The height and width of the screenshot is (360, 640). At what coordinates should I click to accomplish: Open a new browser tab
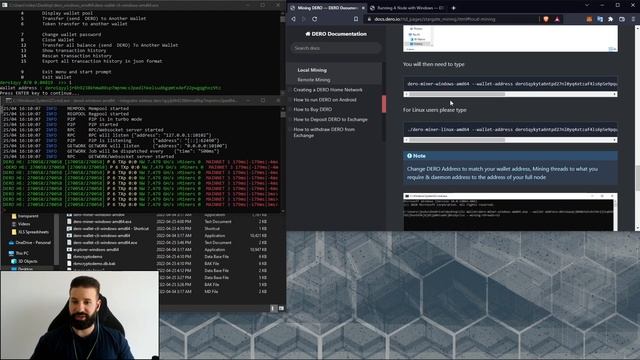pos(453,8)
